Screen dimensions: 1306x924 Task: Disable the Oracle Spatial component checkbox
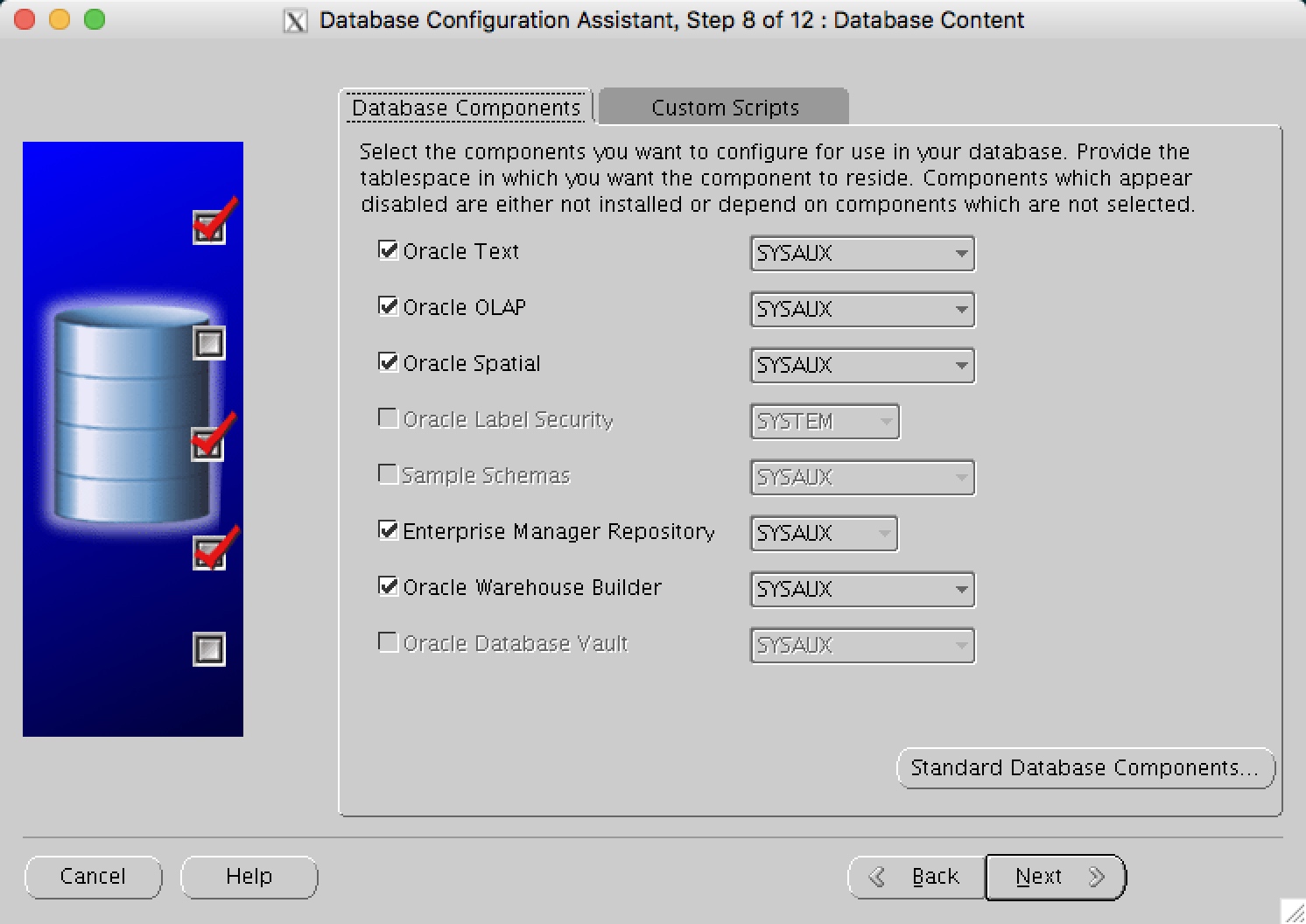tap(388, 362)
